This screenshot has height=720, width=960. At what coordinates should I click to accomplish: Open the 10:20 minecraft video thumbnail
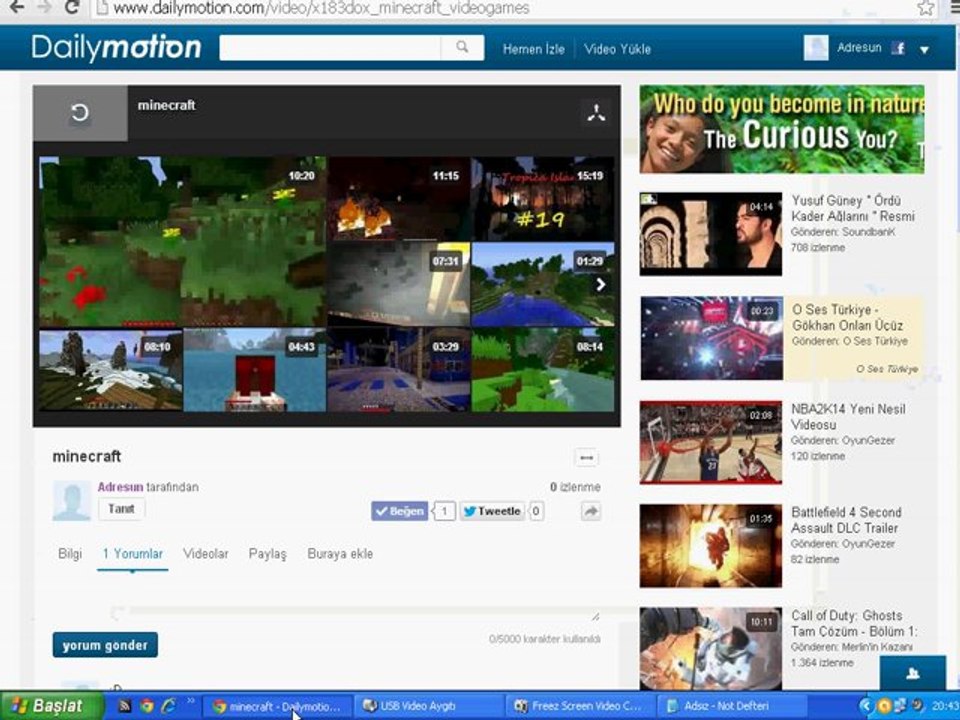click(182, 242)
